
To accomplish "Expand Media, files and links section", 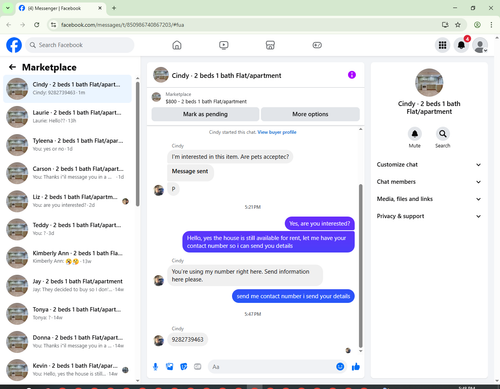I will click(429, 199).
